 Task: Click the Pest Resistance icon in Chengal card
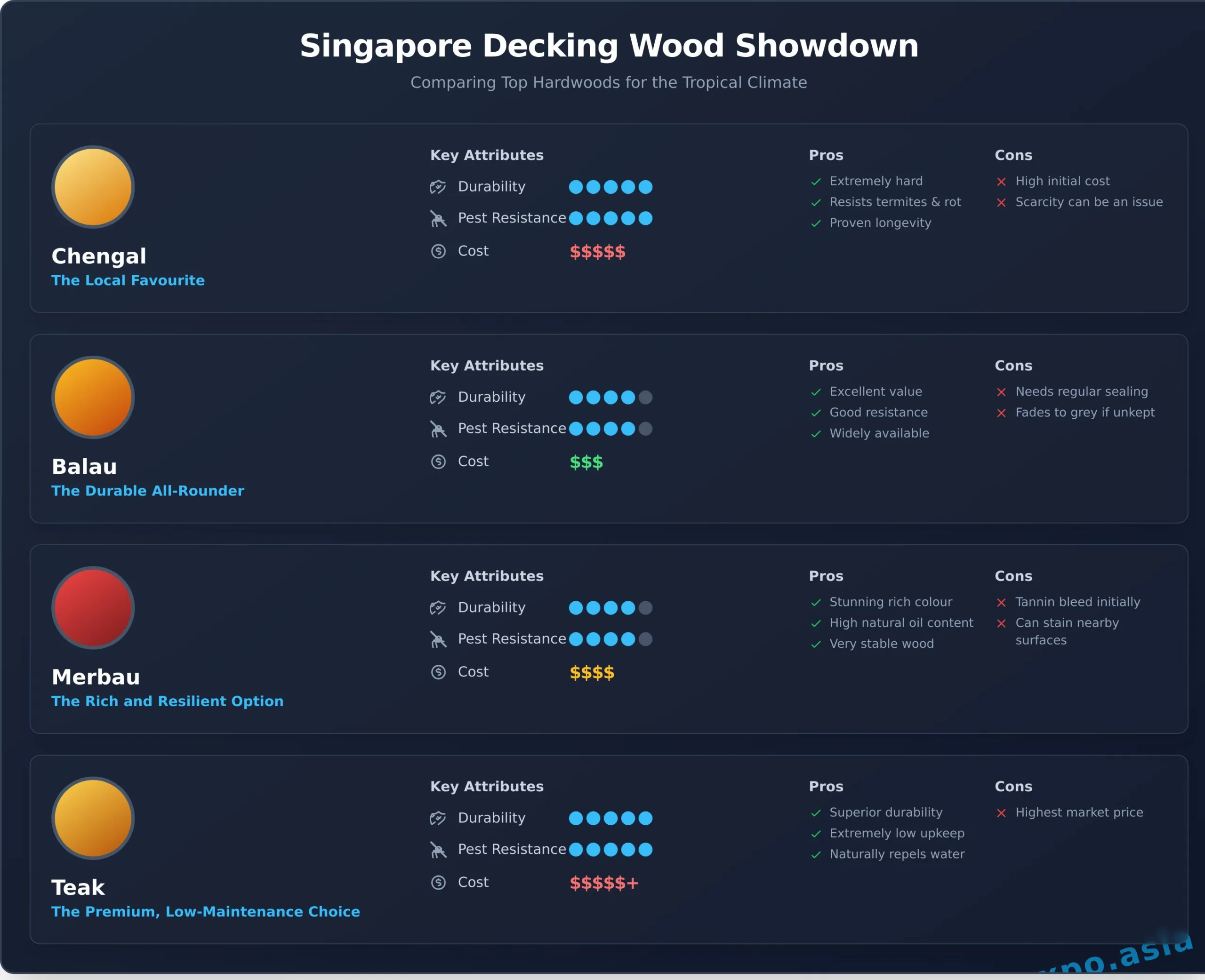[x=438, y=218]
